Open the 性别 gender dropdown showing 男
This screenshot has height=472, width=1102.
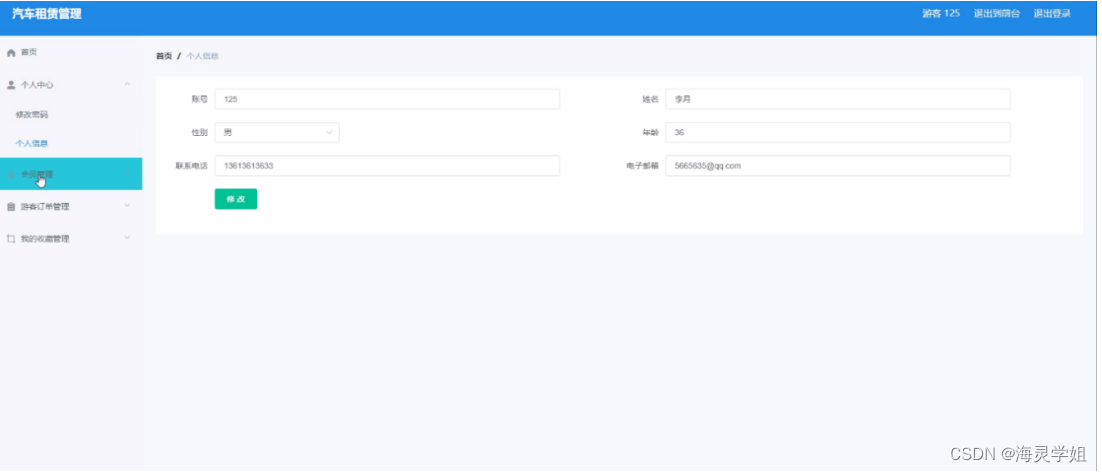pos(277,132)
